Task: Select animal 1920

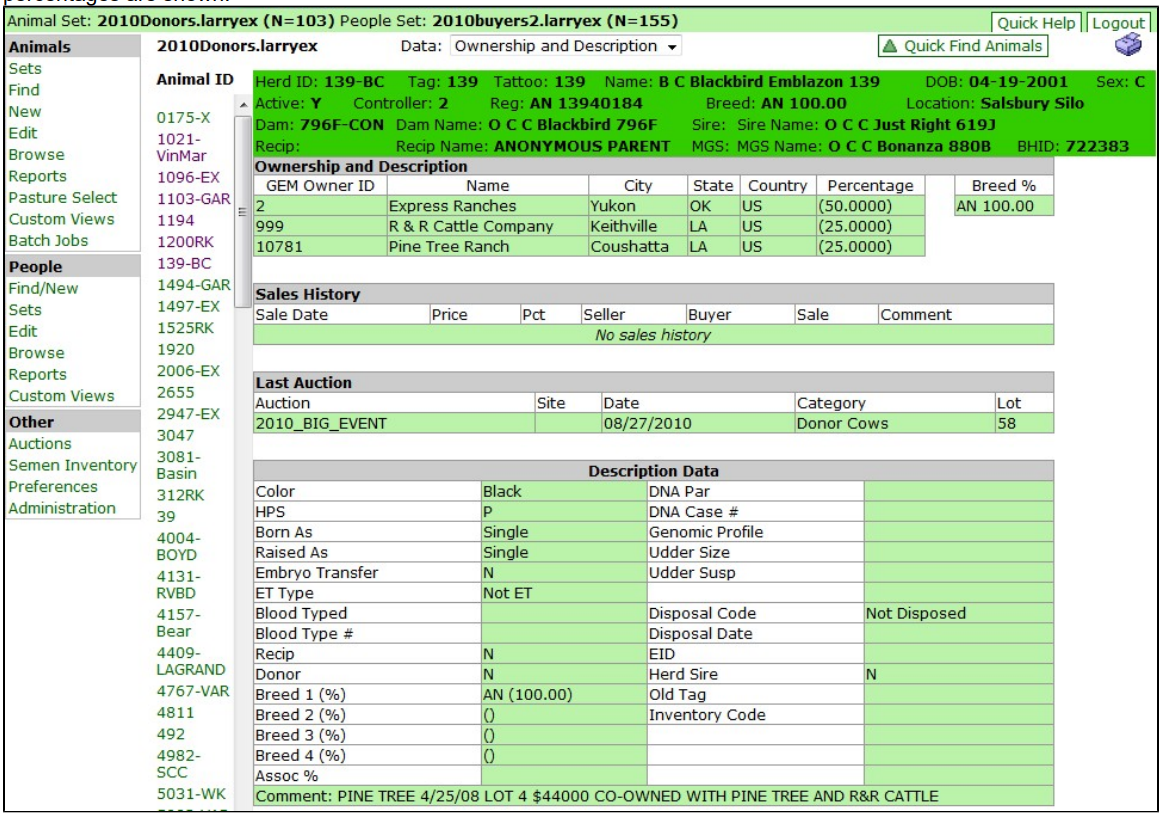Action: click(x=175, y=349)
